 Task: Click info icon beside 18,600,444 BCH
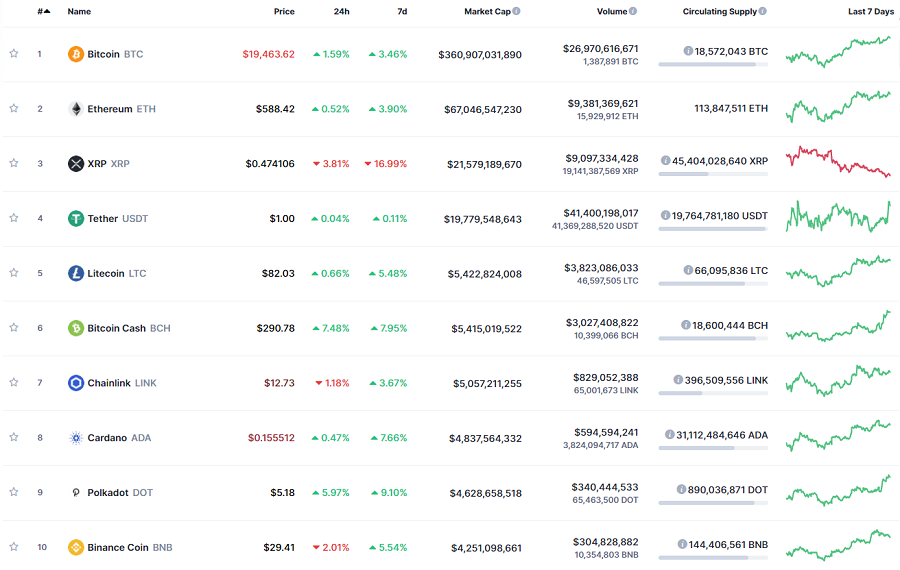coord(685,325)
